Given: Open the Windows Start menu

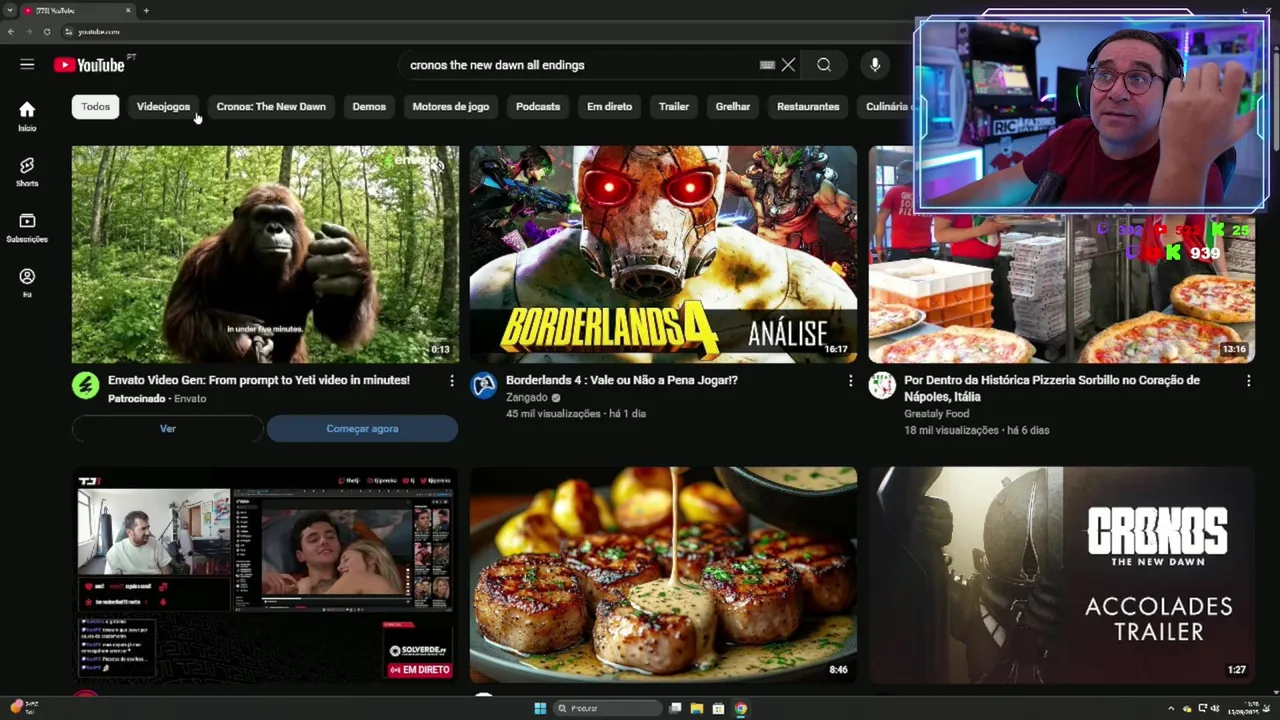Looking at the screenshot, I should pyautogui.click(x=540, y=708).
